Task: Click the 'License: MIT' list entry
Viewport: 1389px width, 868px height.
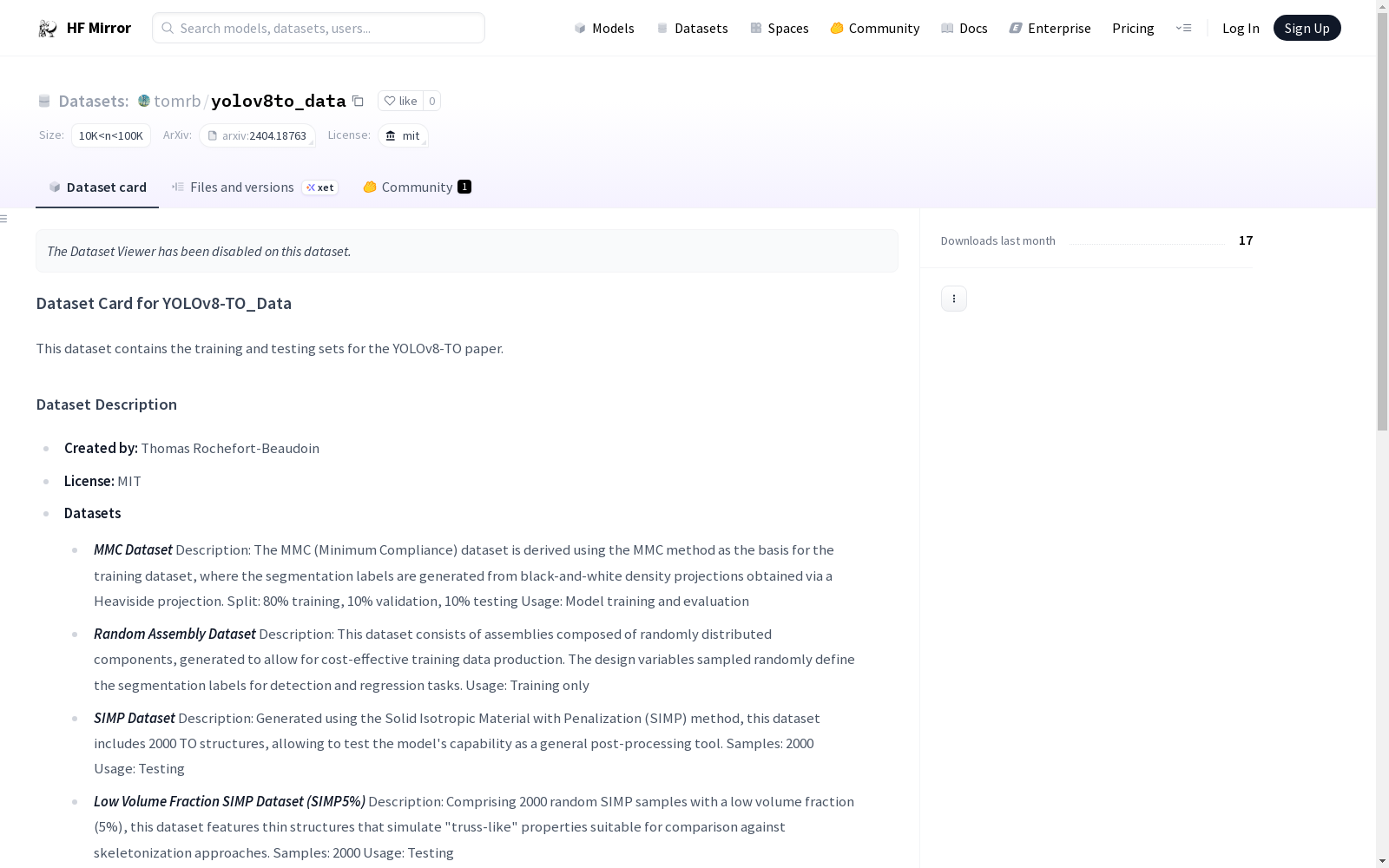Action: pyautogui.click(x=102, y=481)
